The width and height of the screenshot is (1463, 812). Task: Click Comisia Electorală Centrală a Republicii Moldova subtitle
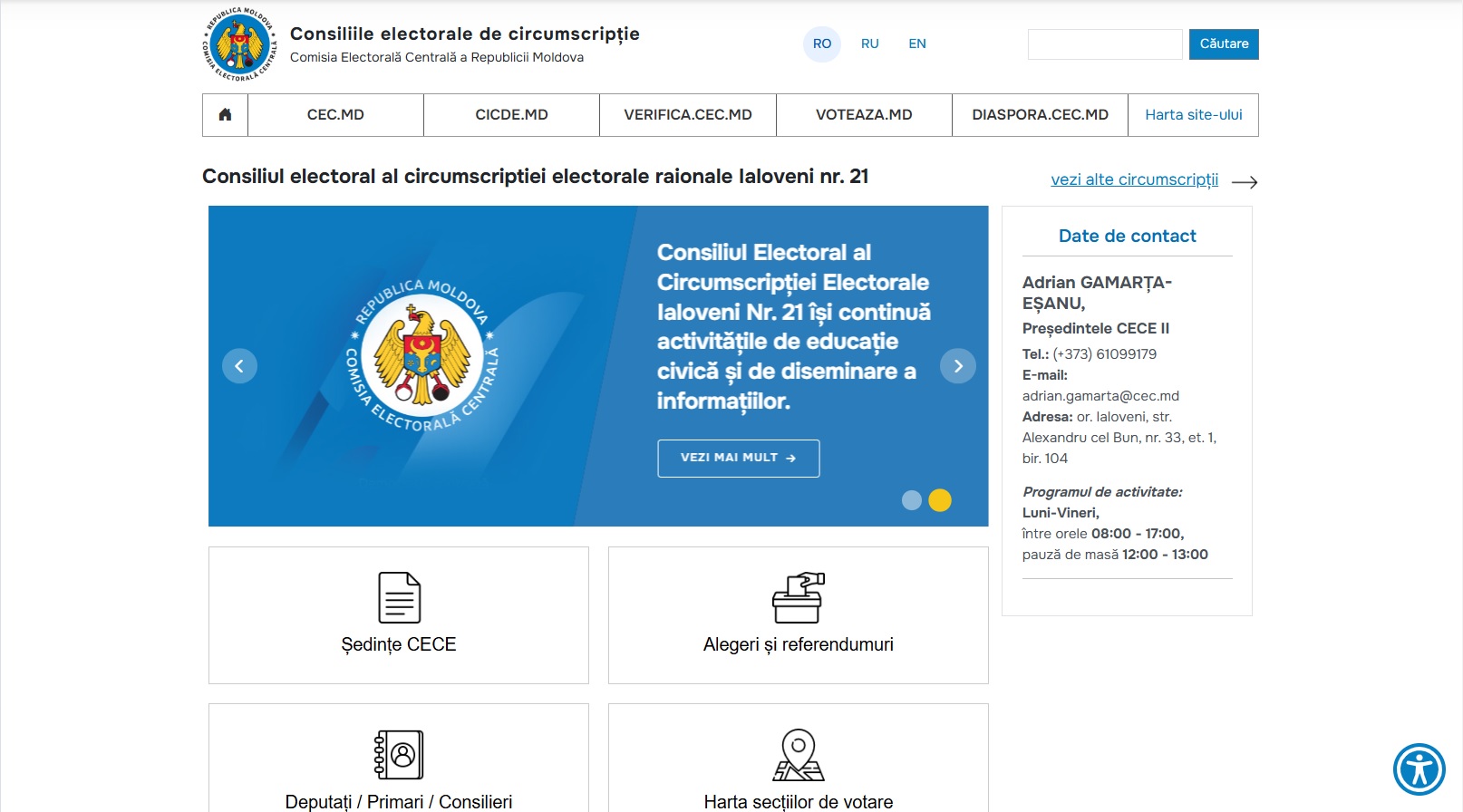[x=437, y=57]
